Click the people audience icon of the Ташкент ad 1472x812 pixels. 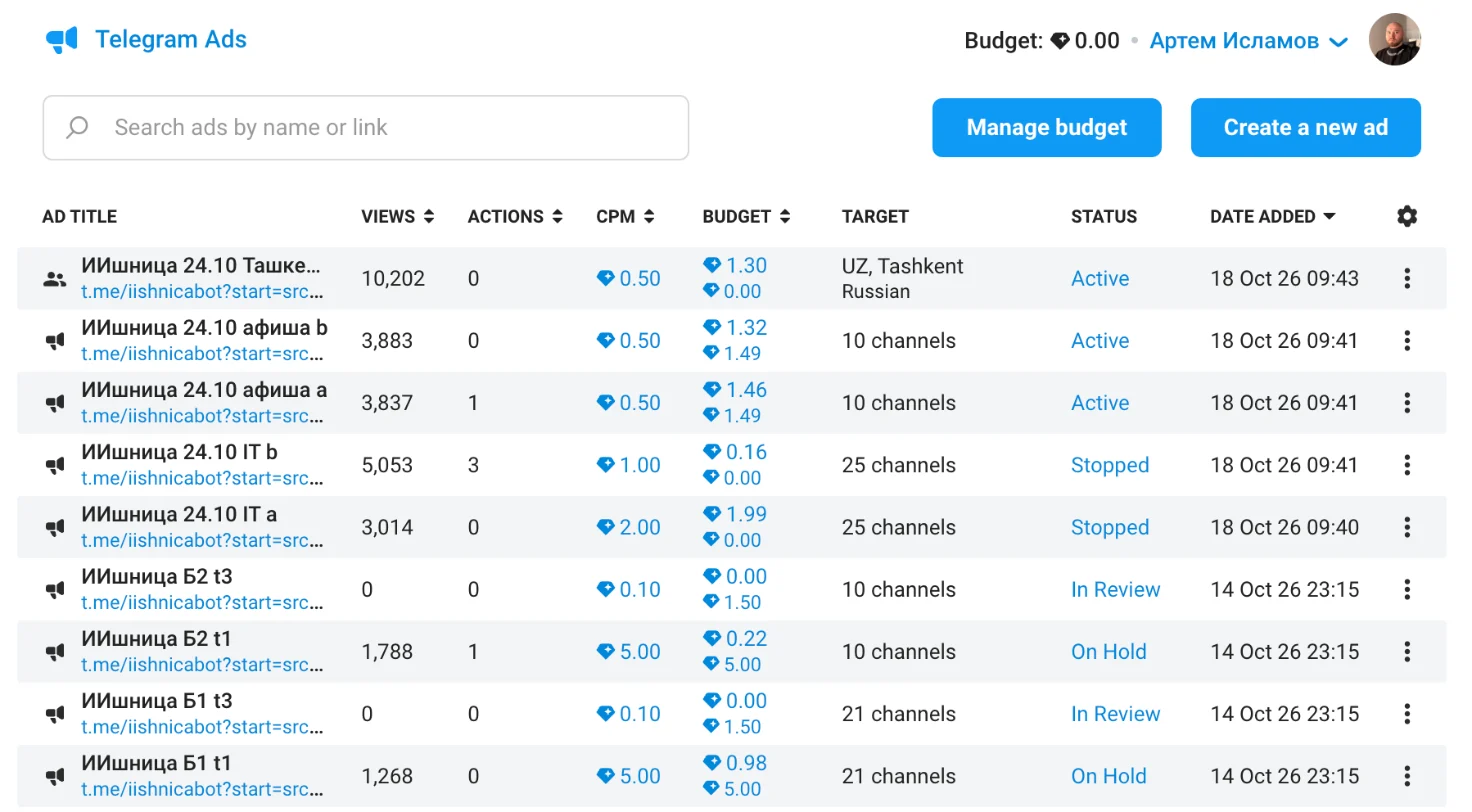[55, 279]
